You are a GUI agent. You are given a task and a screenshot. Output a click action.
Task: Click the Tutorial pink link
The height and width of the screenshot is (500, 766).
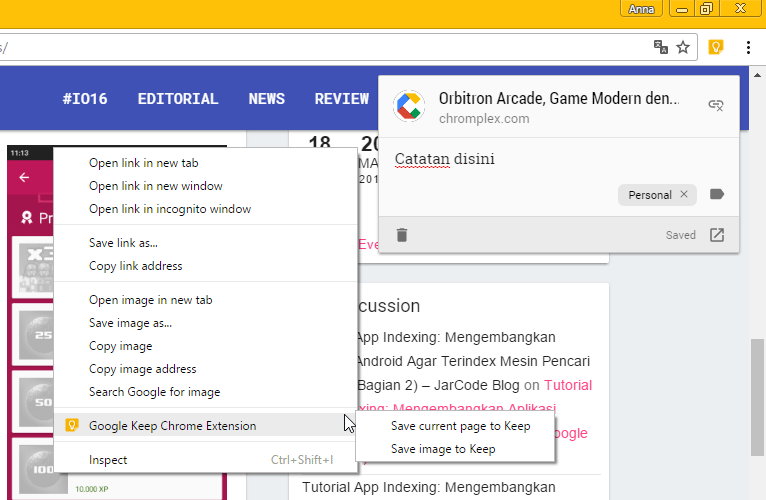click(568, 385)
